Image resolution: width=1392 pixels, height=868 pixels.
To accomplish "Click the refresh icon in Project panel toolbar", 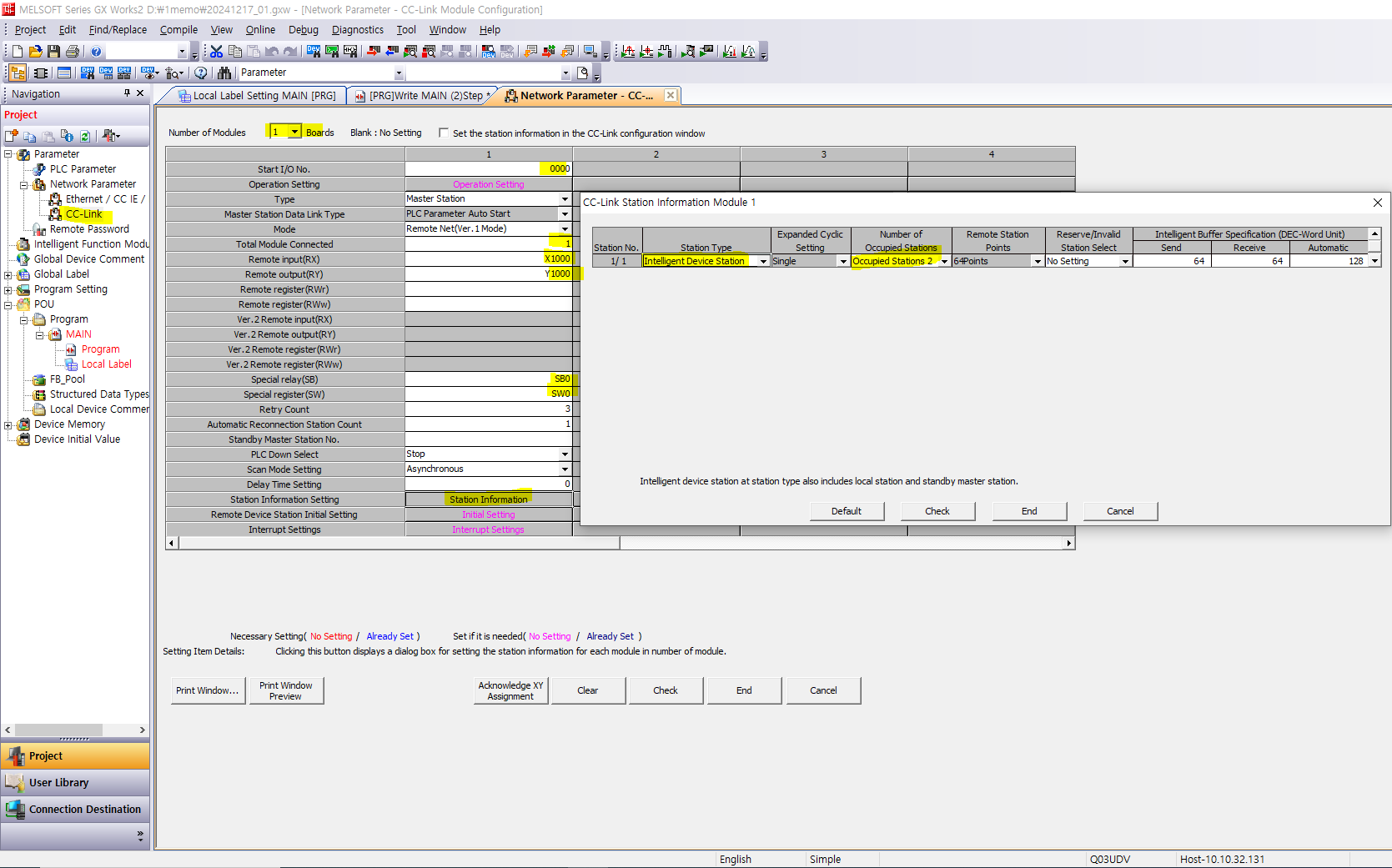I will point(85,136).
